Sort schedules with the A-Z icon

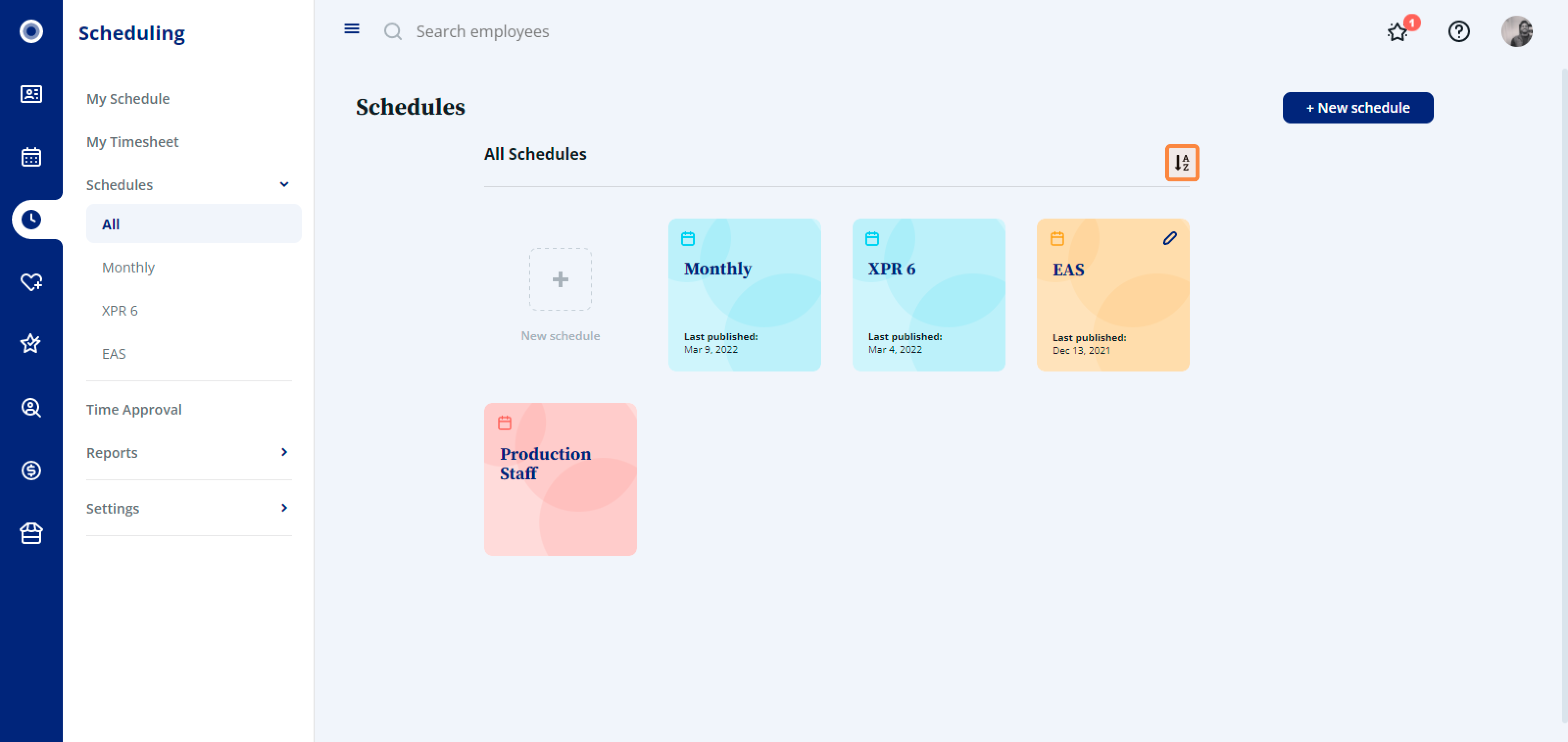point(1181,163)
